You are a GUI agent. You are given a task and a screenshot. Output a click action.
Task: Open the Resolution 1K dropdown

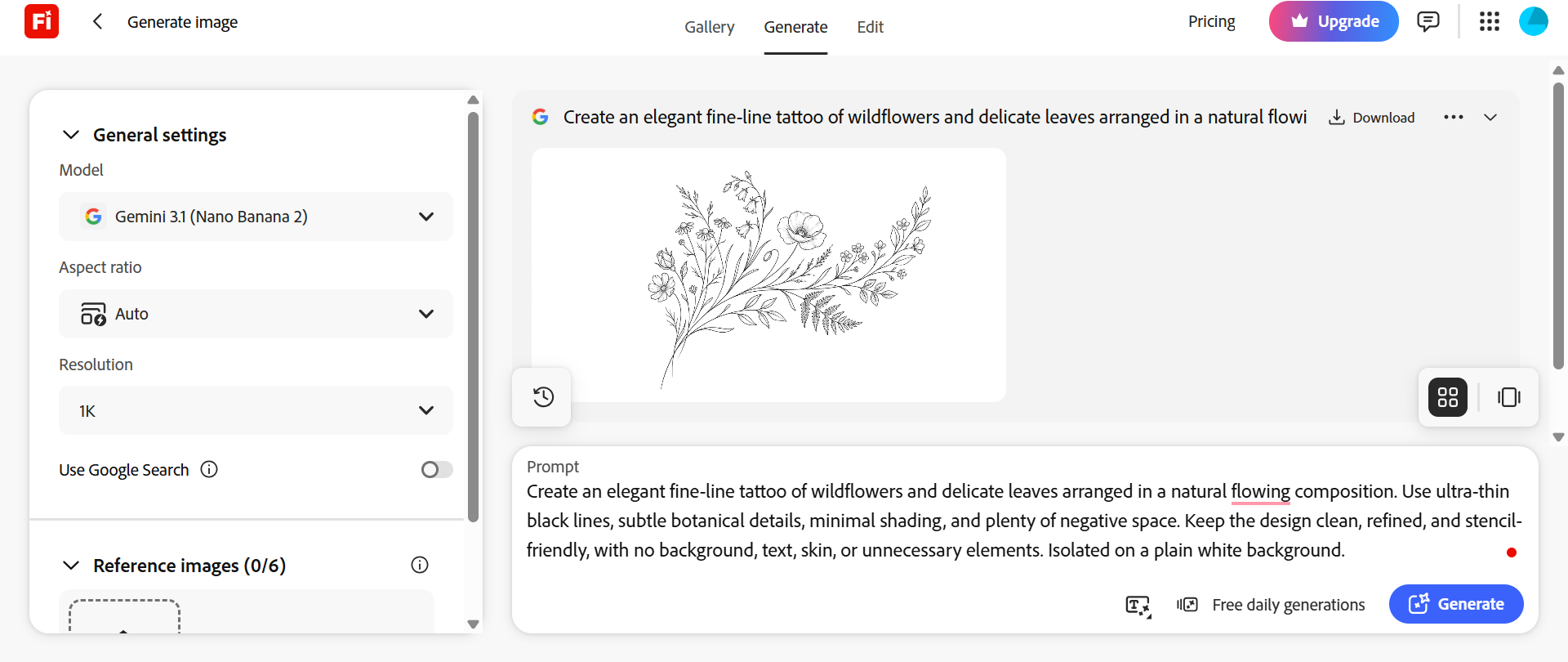click(x=256, y=410)
